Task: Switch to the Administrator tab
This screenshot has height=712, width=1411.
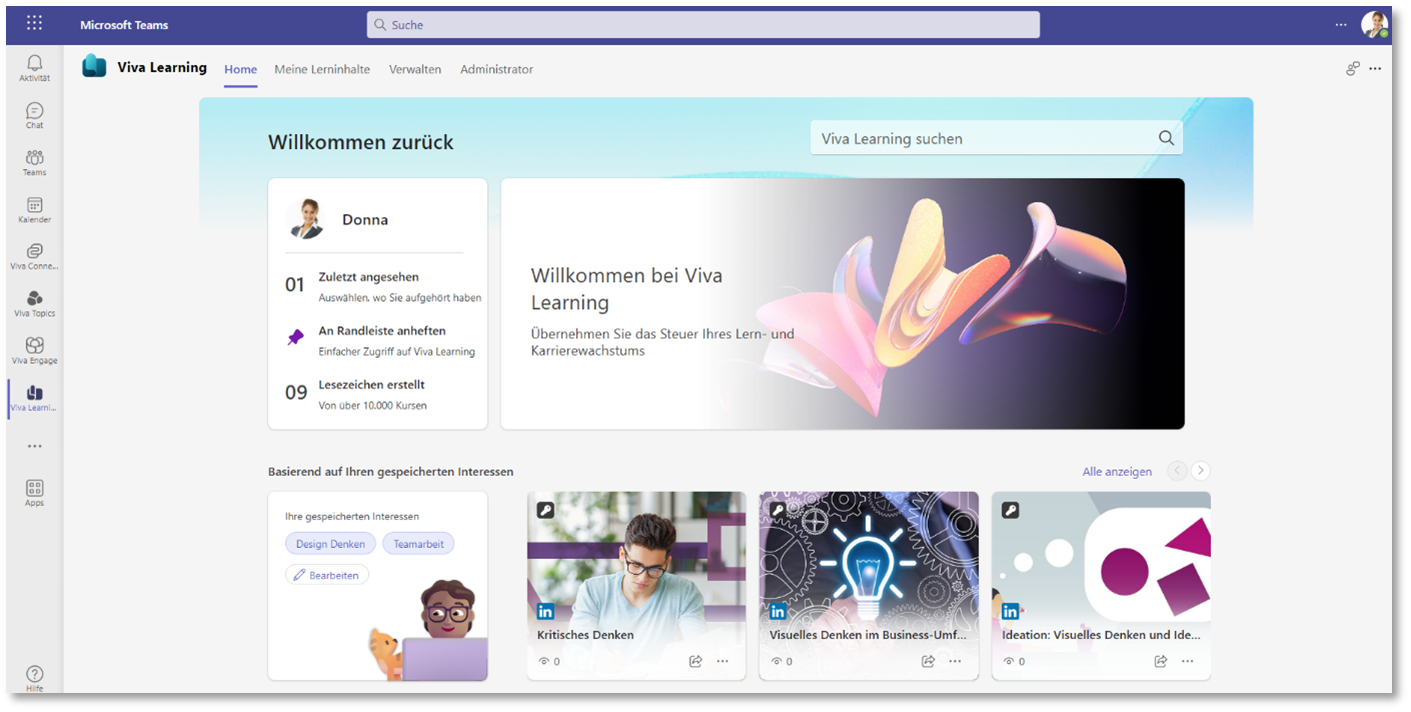Action: tap(497, 69)
